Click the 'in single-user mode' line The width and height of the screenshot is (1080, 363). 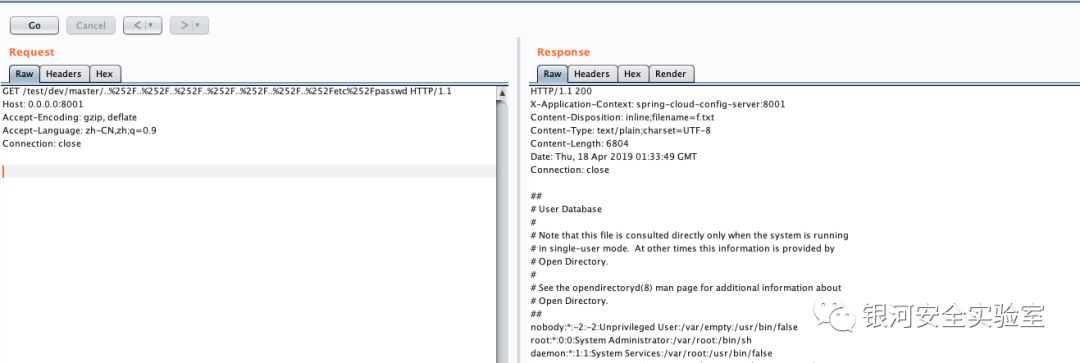(683, 248)
